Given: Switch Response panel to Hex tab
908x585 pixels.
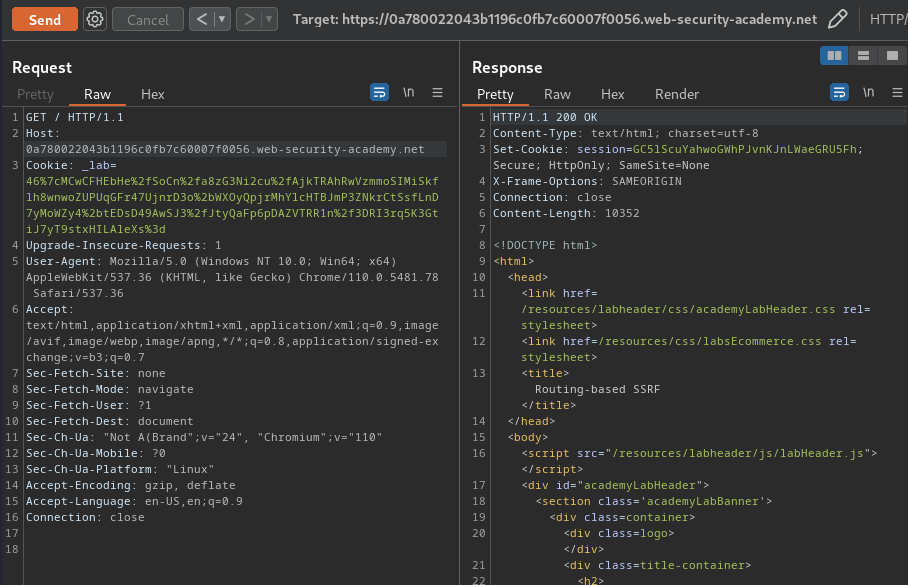Looking at the screenshot, I should (613, 94).
